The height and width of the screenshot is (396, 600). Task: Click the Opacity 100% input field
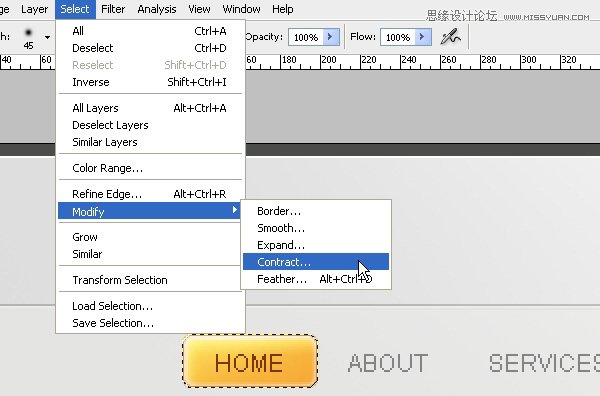tap(306, 37)
